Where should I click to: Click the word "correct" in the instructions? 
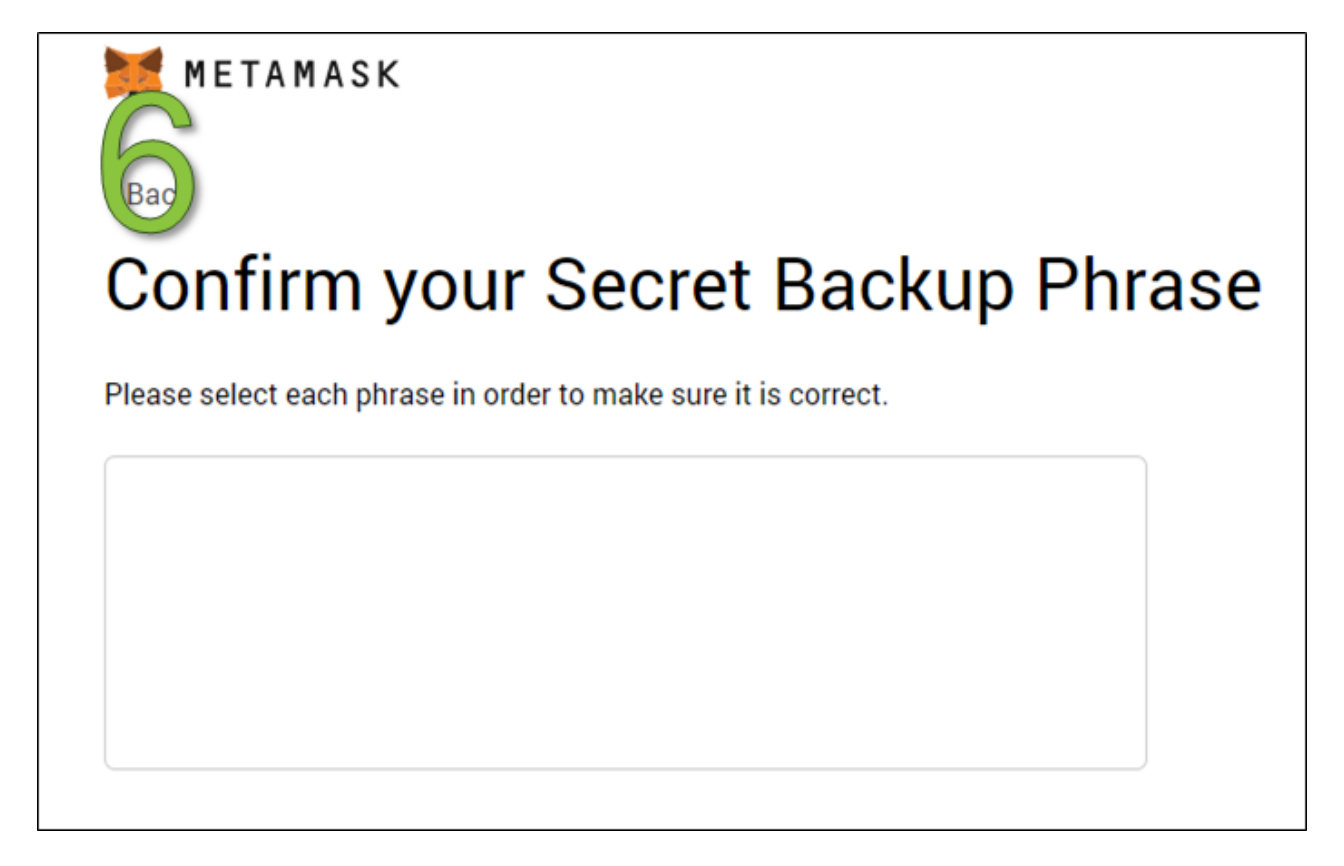pos(836,394)
